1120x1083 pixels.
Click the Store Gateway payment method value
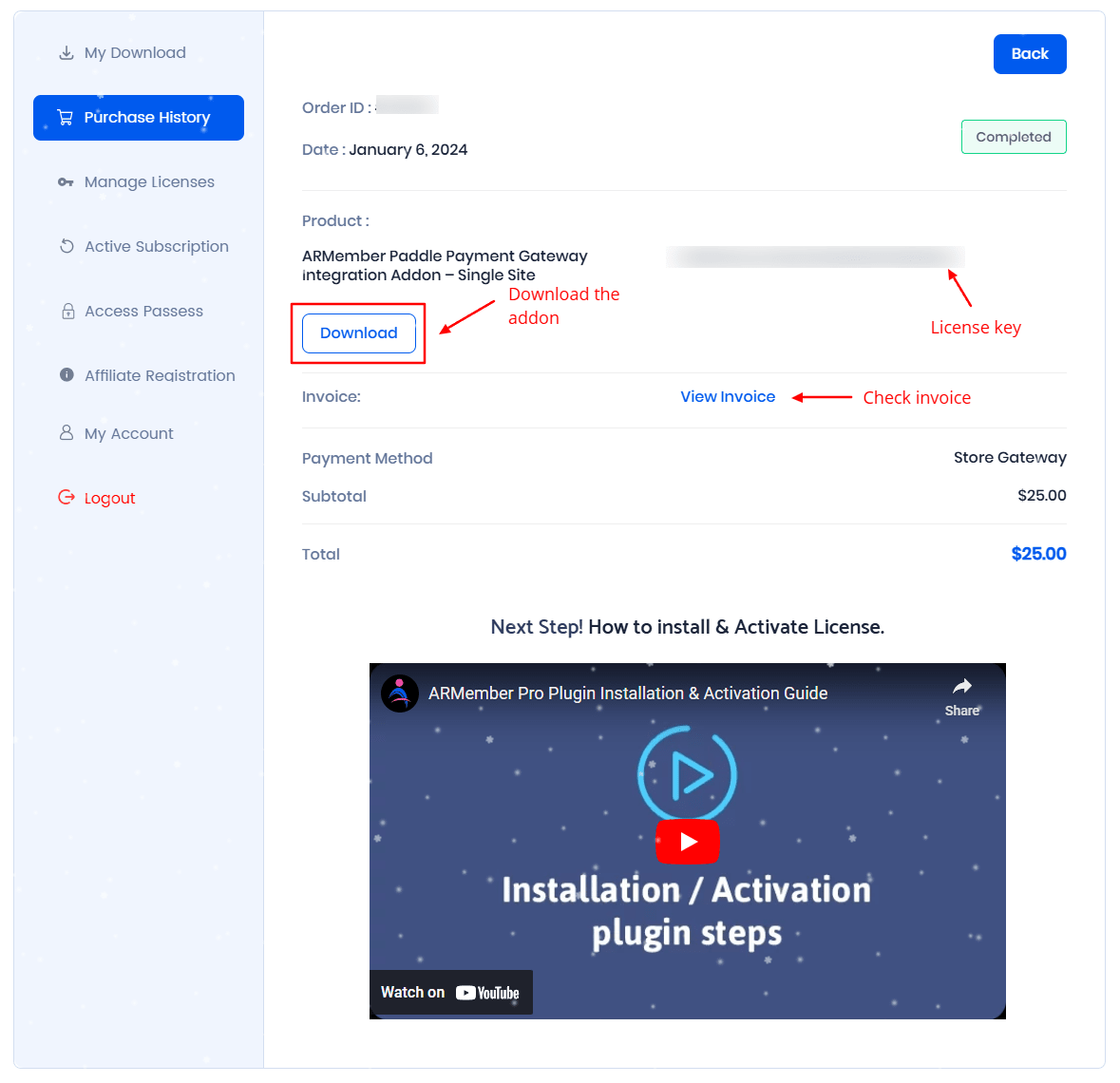point(1010,458)
